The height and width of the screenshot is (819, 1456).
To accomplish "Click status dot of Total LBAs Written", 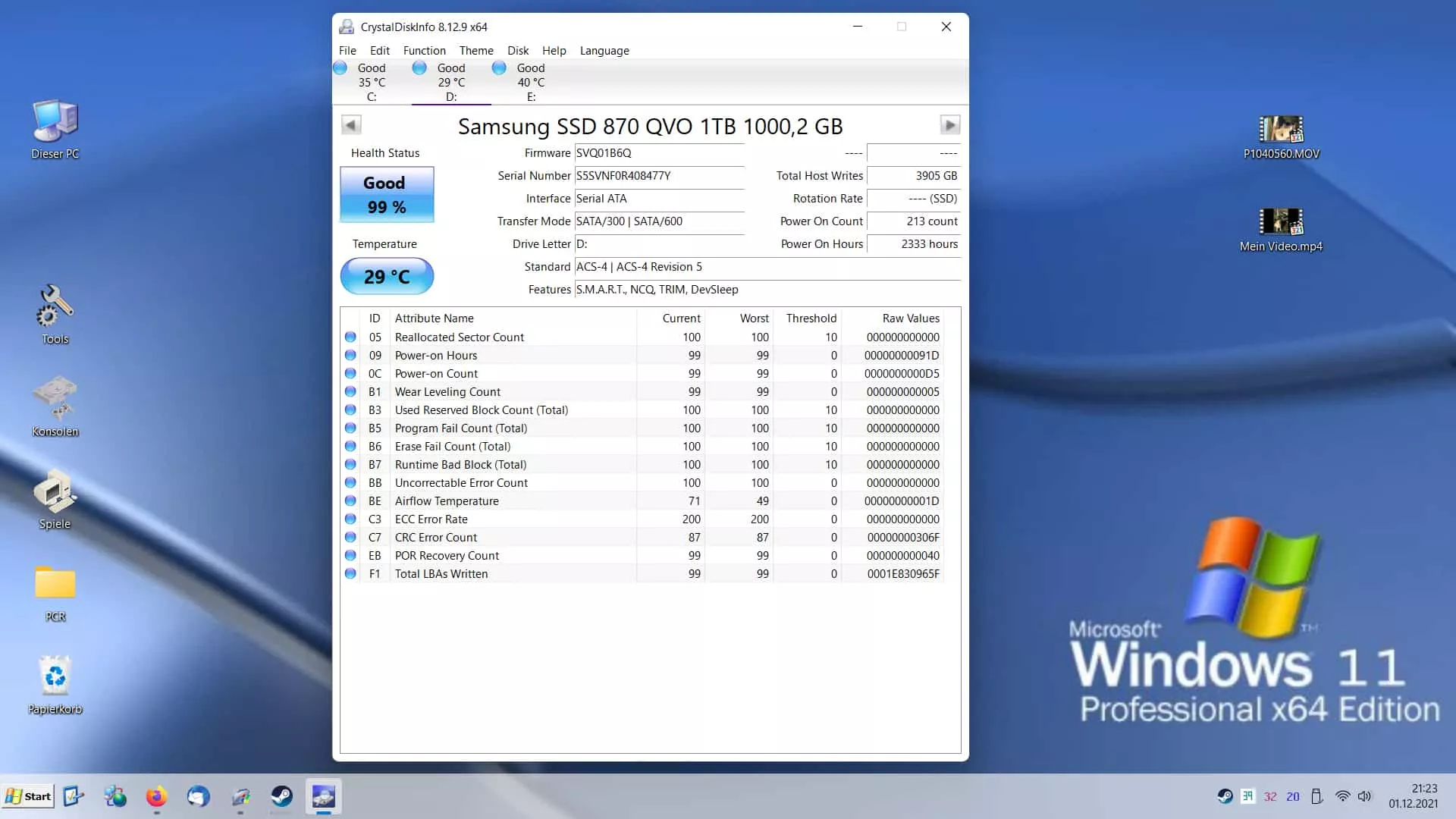I will click(x=350, y=573).
